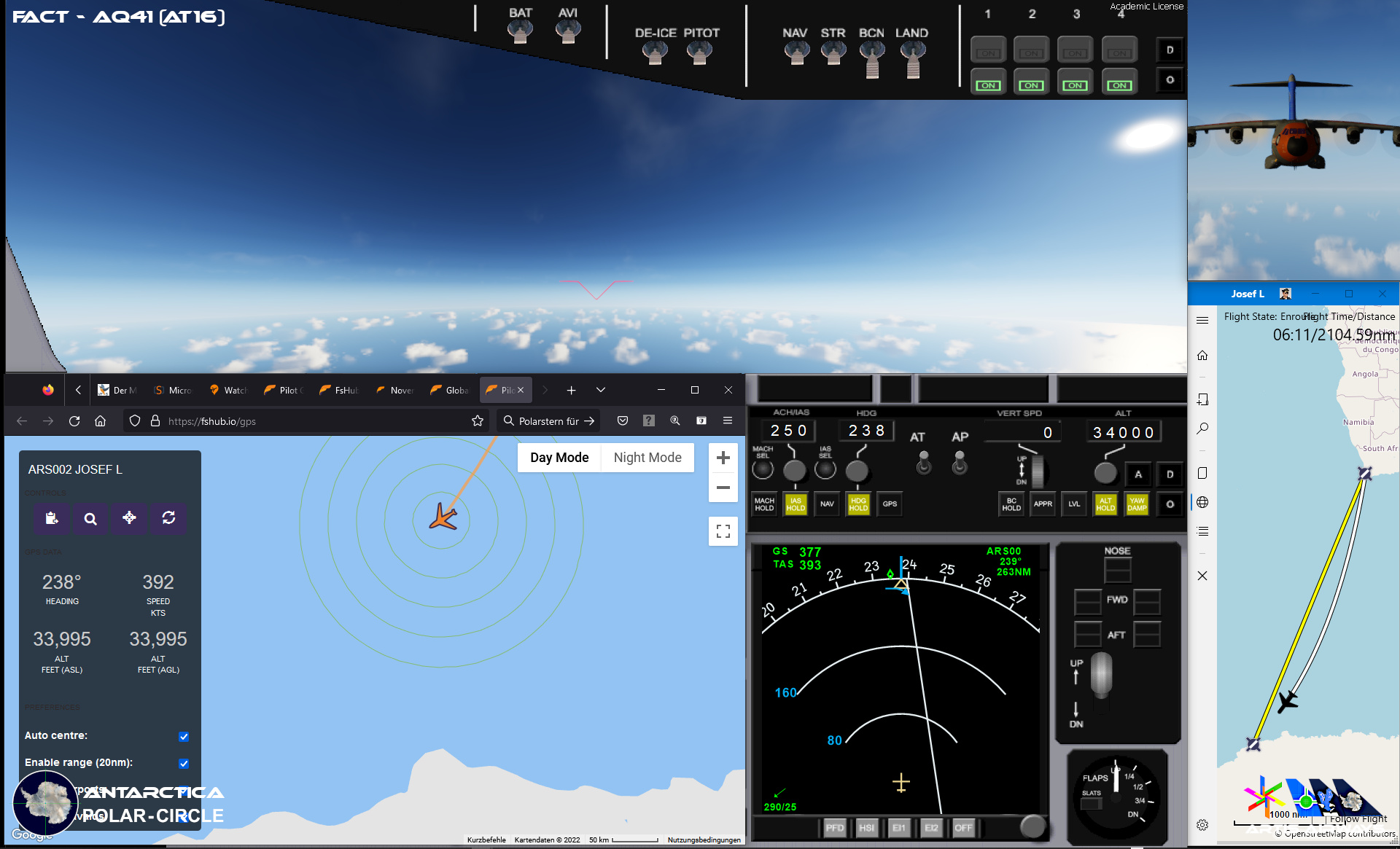Click the globe map icon in the Josef L sidebar

click(x=1202, y=502)
